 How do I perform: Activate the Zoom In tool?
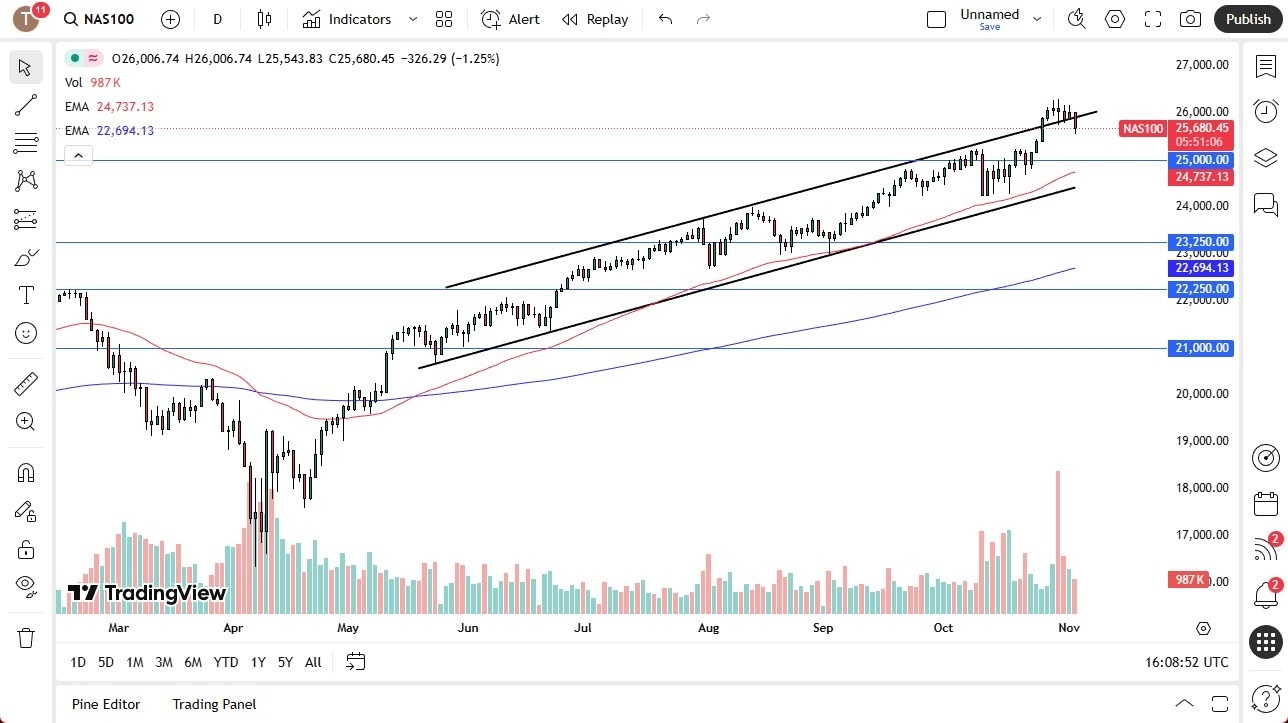(25, 420)
